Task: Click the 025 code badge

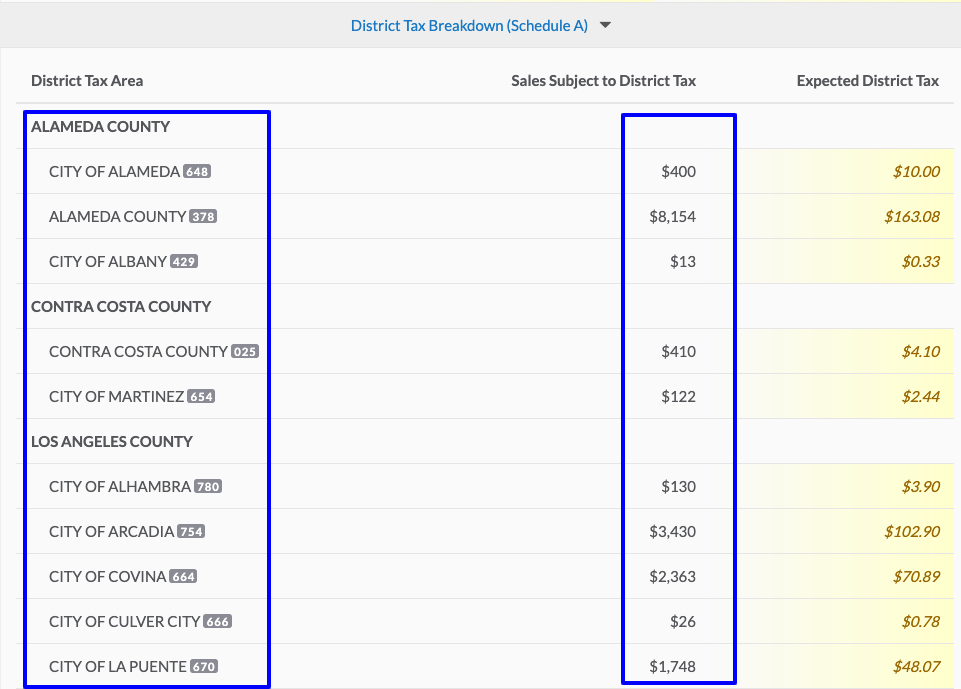Action: click(x=245, y=352)
